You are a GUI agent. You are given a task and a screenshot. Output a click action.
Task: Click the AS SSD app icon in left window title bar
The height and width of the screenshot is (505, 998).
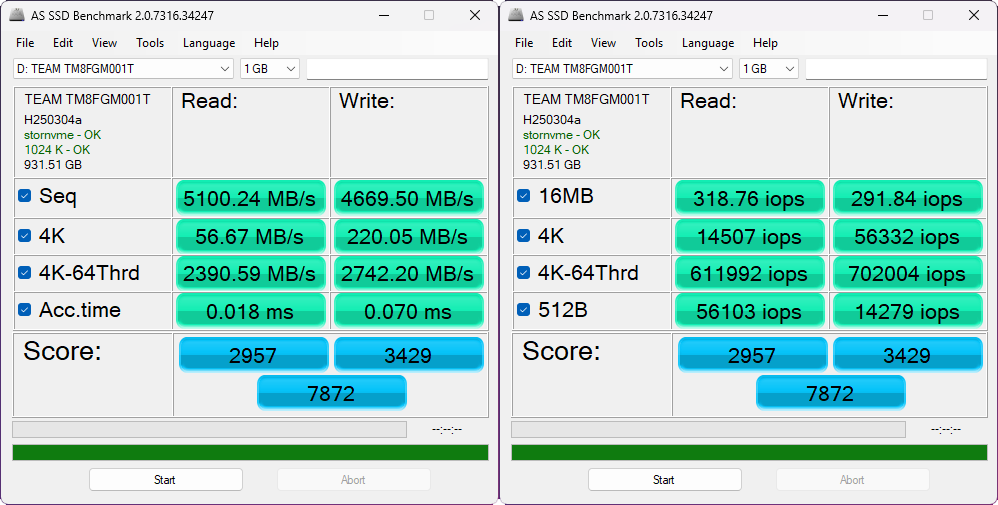17,15
